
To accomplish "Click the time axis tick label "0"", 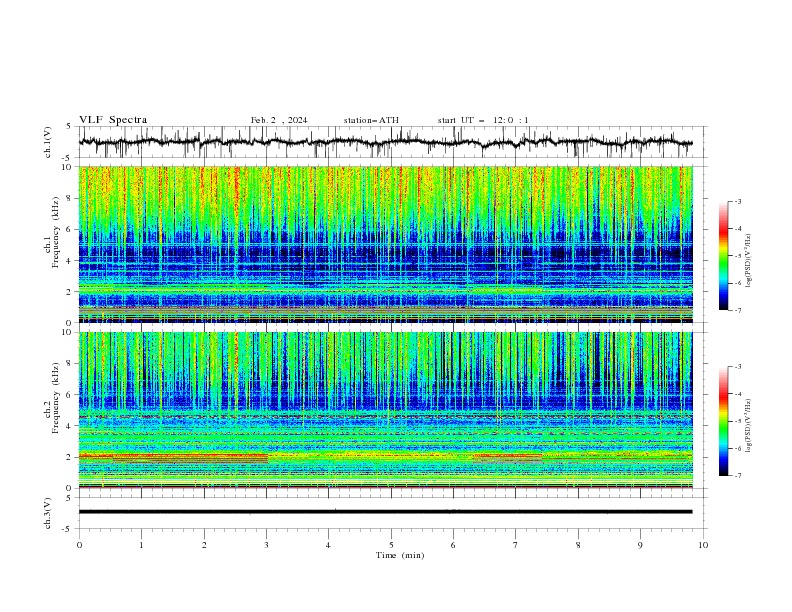I will [x=79, y=545].
